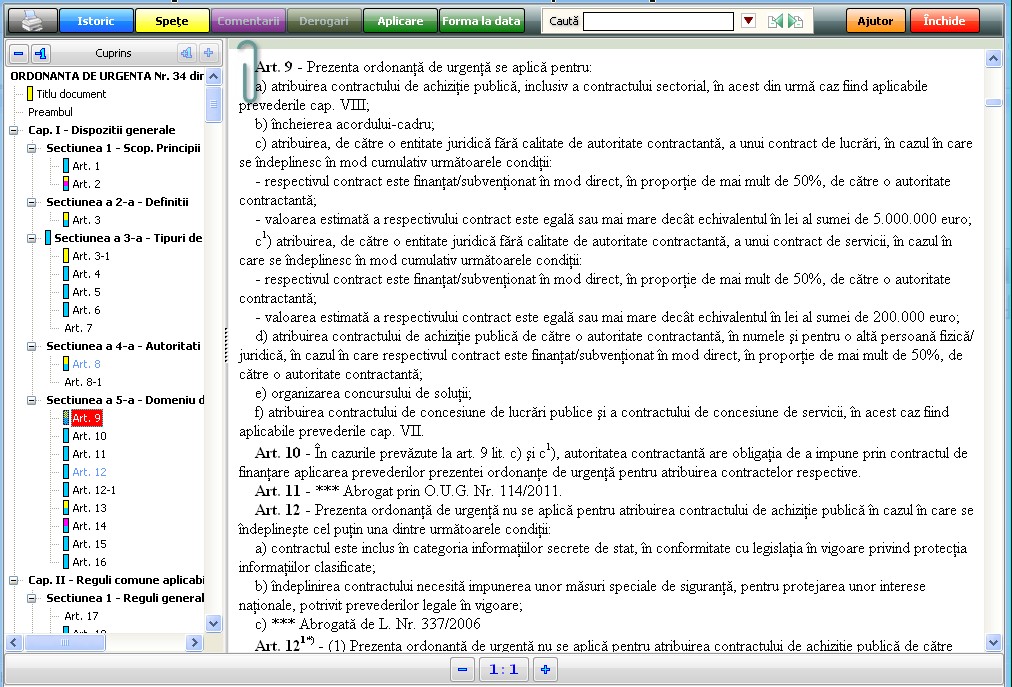The image size is (1012, 687).
Task: Go to Art. 14 in contents
Action: pos(89,526)
